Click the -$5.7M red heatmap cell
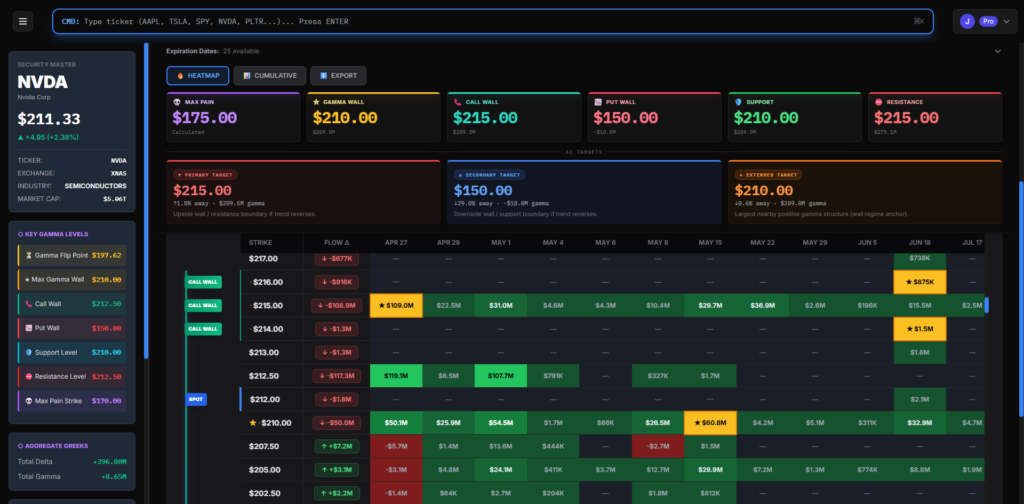This screenshot has width=1024, height=504. click(396, 447)
